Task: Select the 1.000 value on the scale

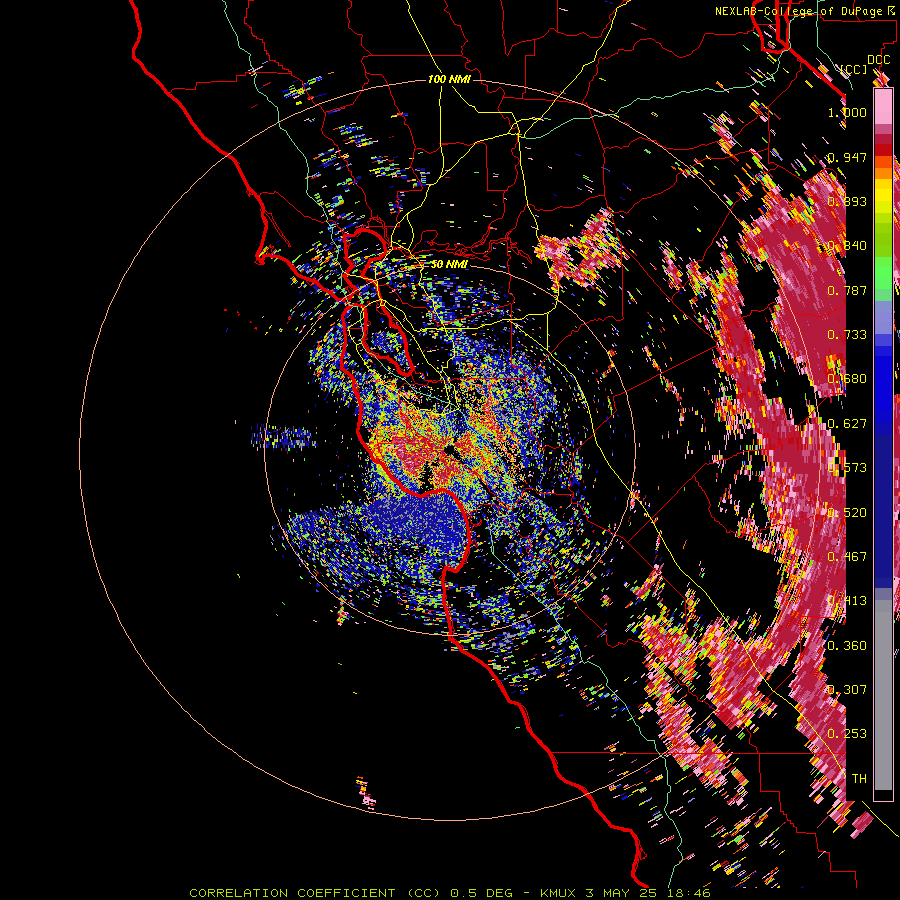Action: [847, 112]
